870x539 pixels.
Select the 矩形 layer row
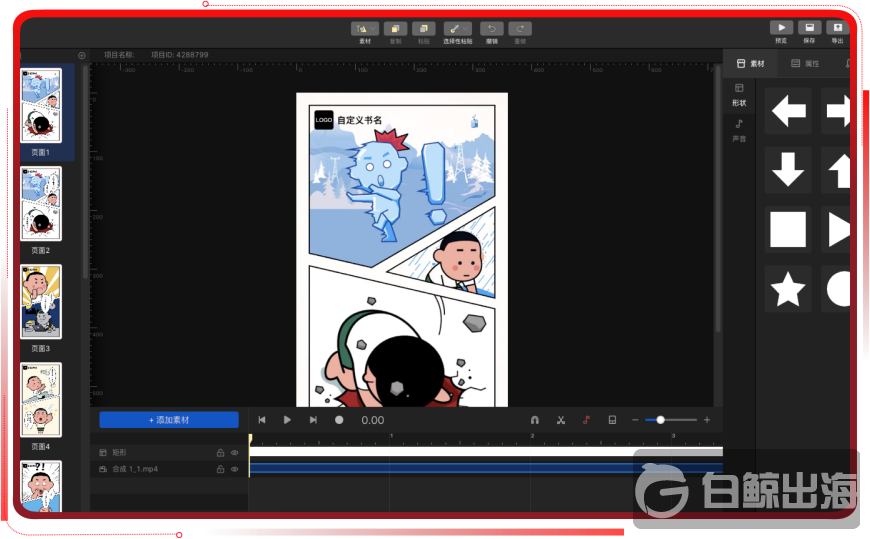pos(169,452)
